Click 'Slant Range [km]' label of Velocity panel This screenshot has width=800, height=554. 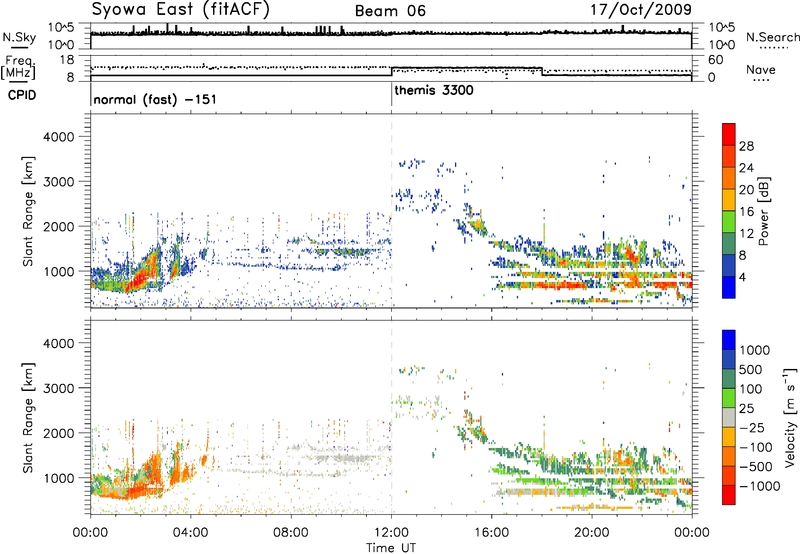point(28,417)
